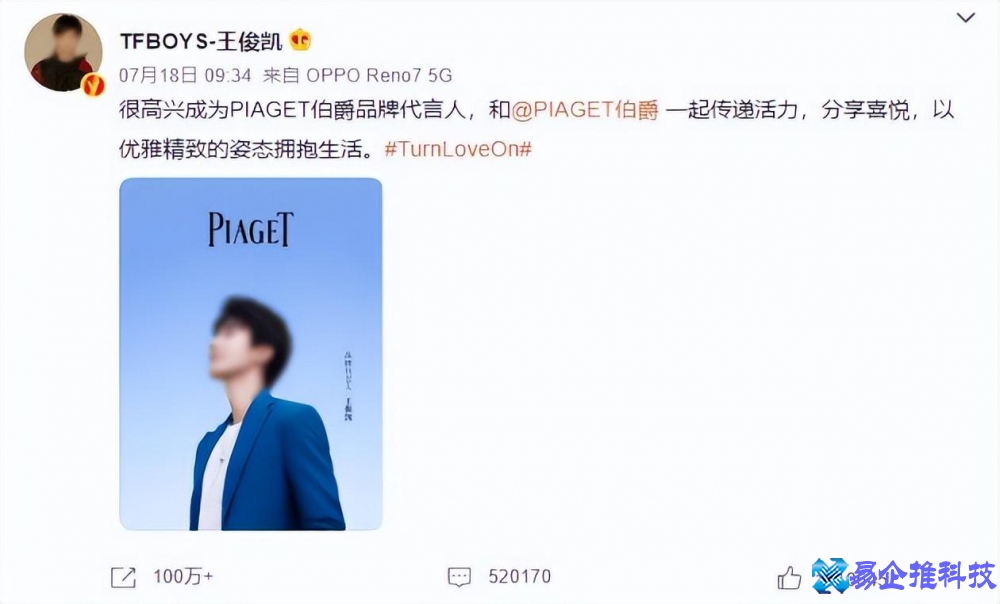Toggle the thumbs-up like icon
The width and height of the screenshot is (1000, 604).
pyautogui.click(x=790, y=578)
